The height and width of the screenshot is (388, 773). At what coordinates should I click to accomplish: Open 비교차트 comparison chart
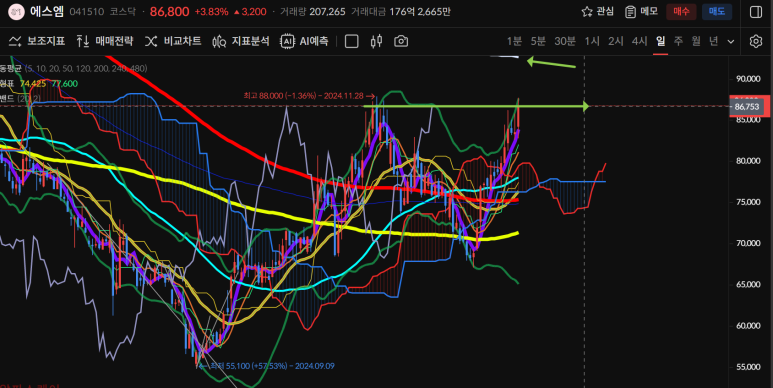[x=173, y=41]
